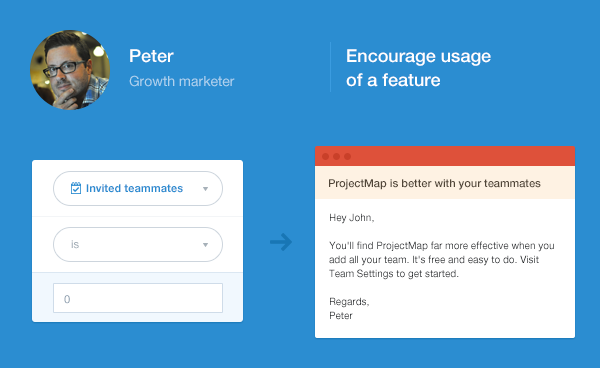Click the calendar check icon beside Invited teammates
Image resolution: width=600 pixels, height=368 pixels.
(x=76, y=188)
